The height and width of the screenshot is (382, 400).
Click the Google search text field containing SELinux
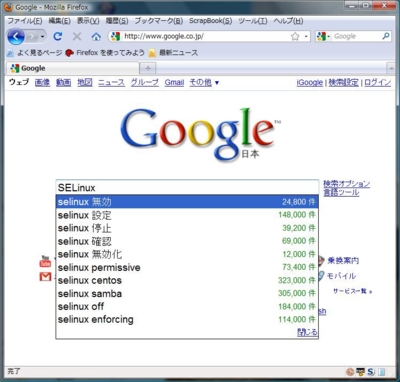[x=187, y=187]
